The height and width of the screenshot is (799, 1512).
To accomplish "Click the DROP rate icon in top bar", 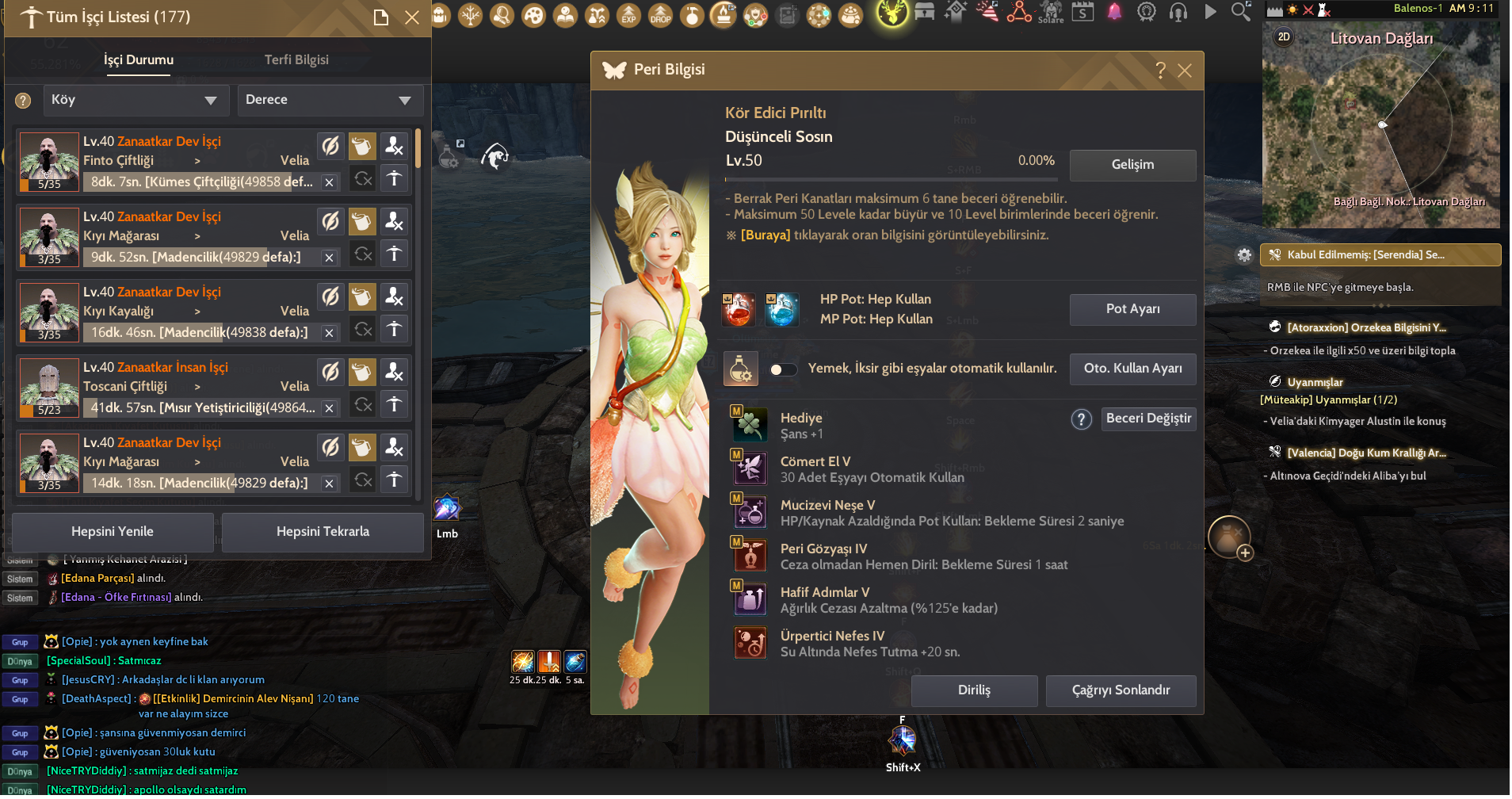I will (660, 15).
